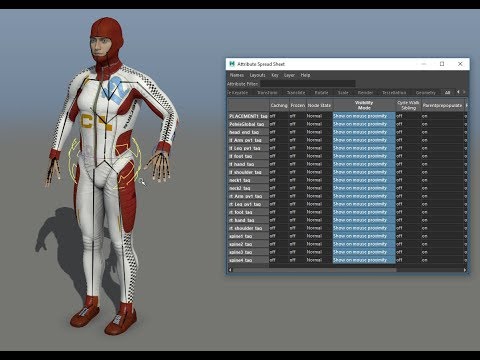Open the Help menu
This screenshot has height=360, width=480.
point(305,75)
